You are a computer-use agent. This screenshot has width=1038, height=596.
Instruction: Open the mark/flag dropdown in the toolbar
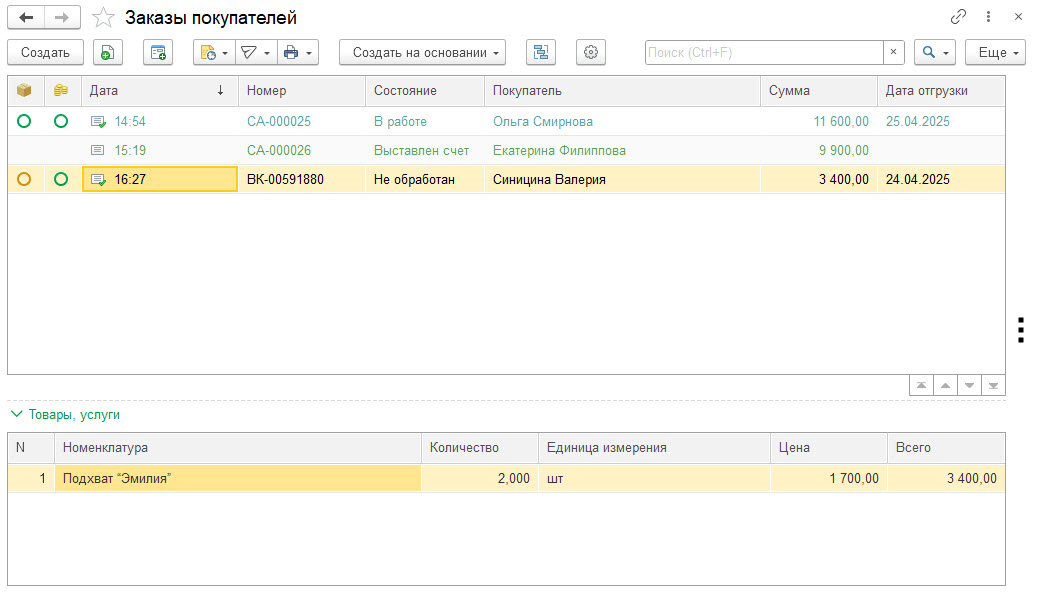click(256, 52)
